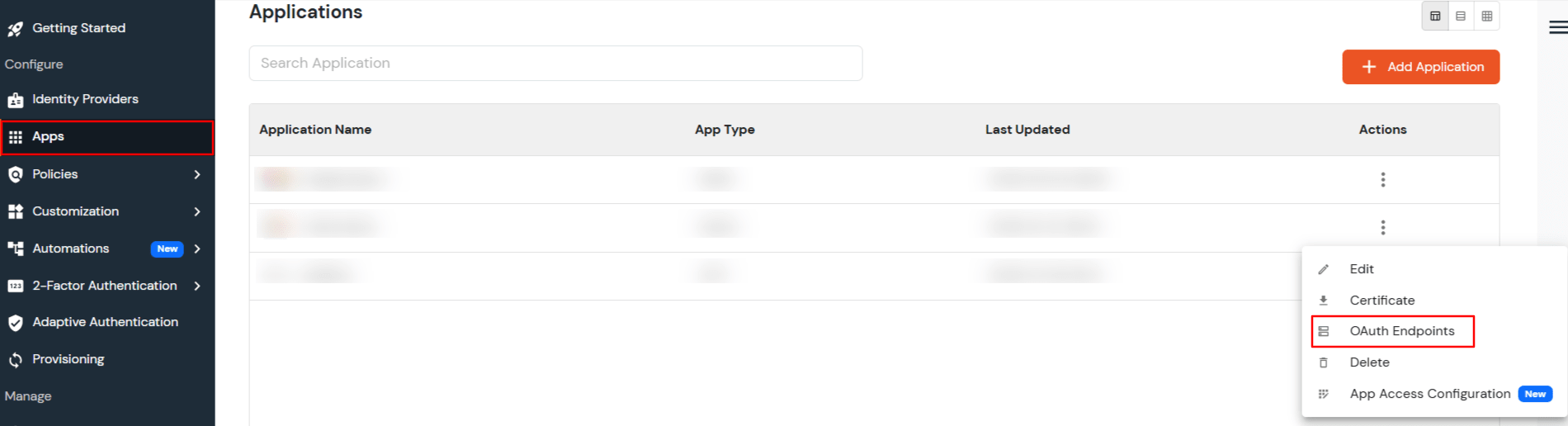Click the hamburger menu icon
1568x426 pixels.
(x=1557, y=28)
